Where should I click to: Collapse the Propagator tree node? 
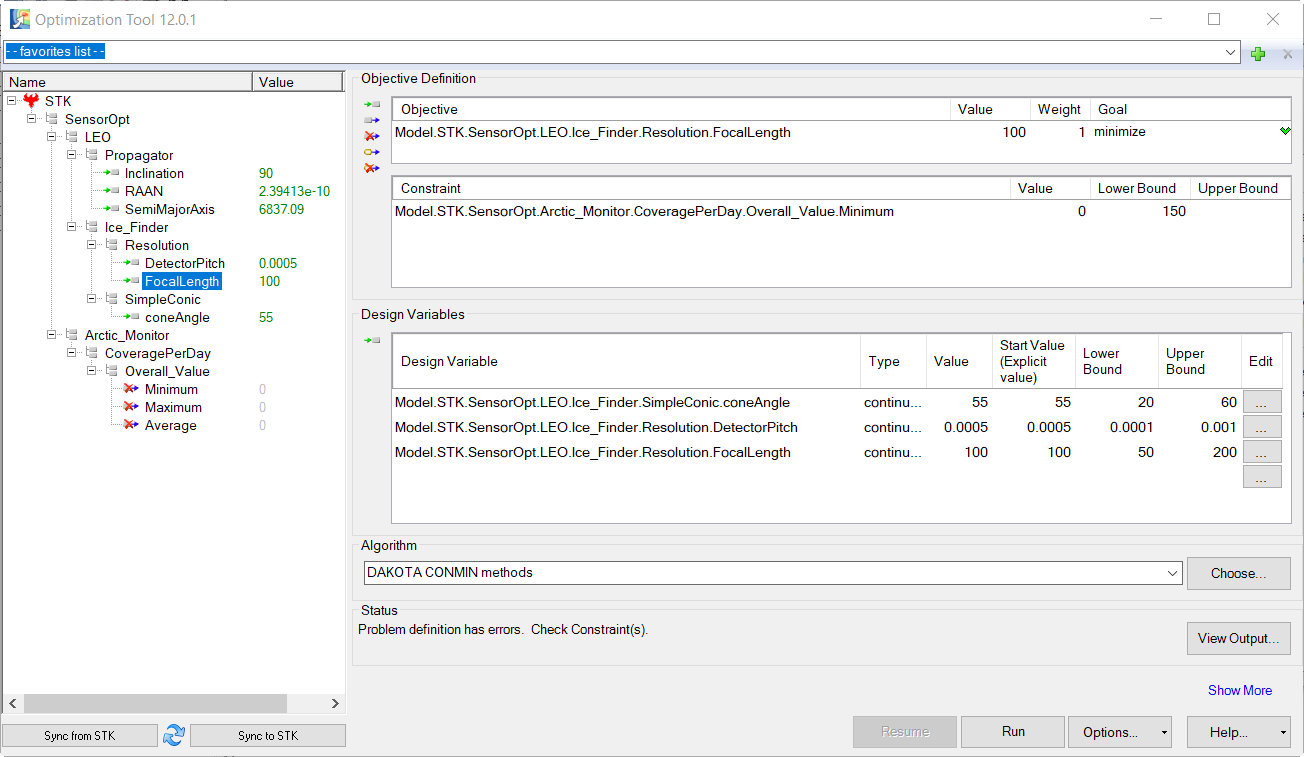pos(72,155)
